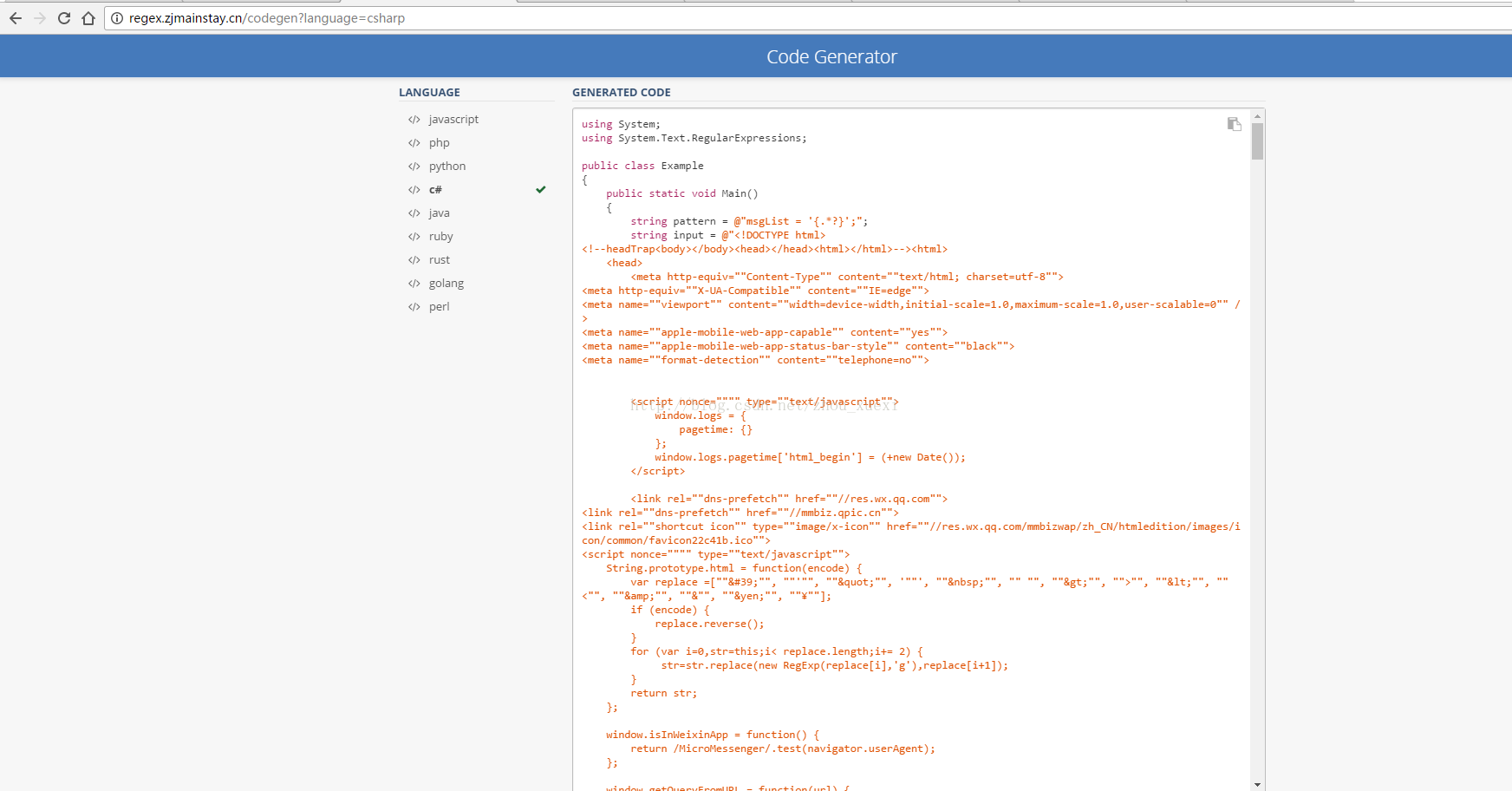Viewport: 1512px width, 791px height.
Task: Click the code icon beside php
Action: 414,143
